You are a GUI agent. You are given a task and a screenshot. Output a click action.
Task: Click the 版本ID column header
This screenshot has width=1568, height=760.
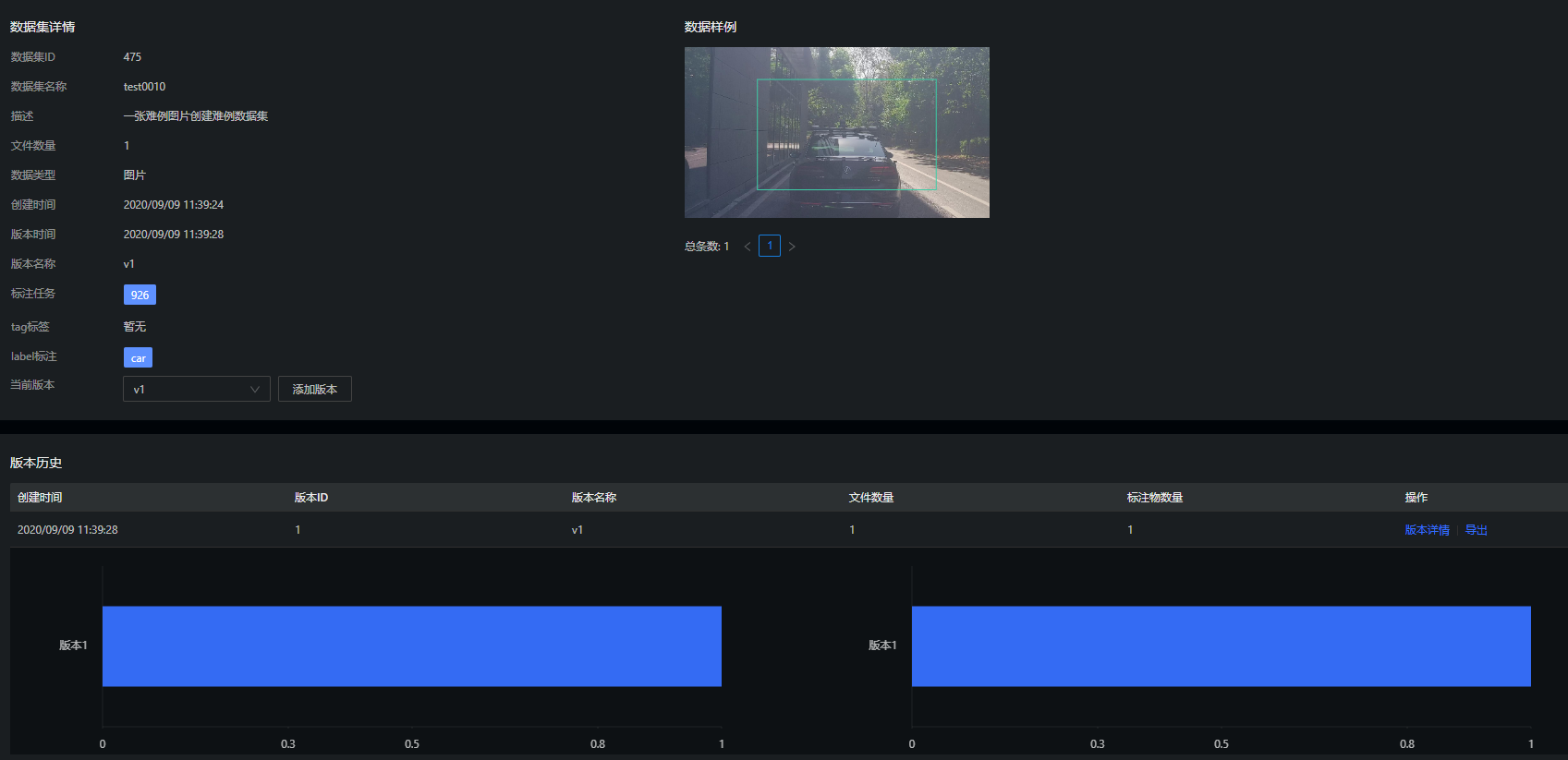point(311,498)
